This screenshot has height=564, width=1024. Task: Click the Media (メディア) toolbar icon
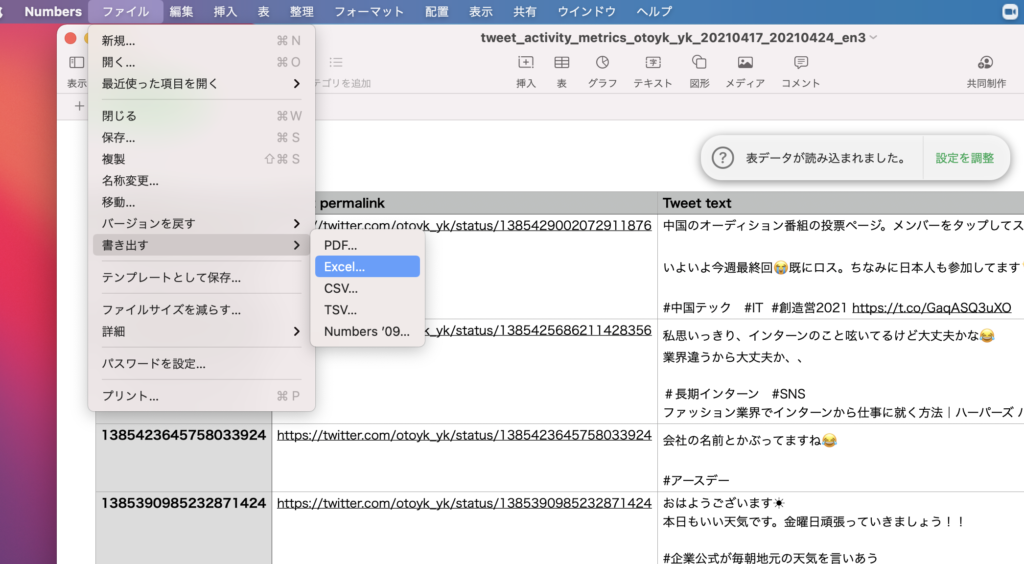745,63
